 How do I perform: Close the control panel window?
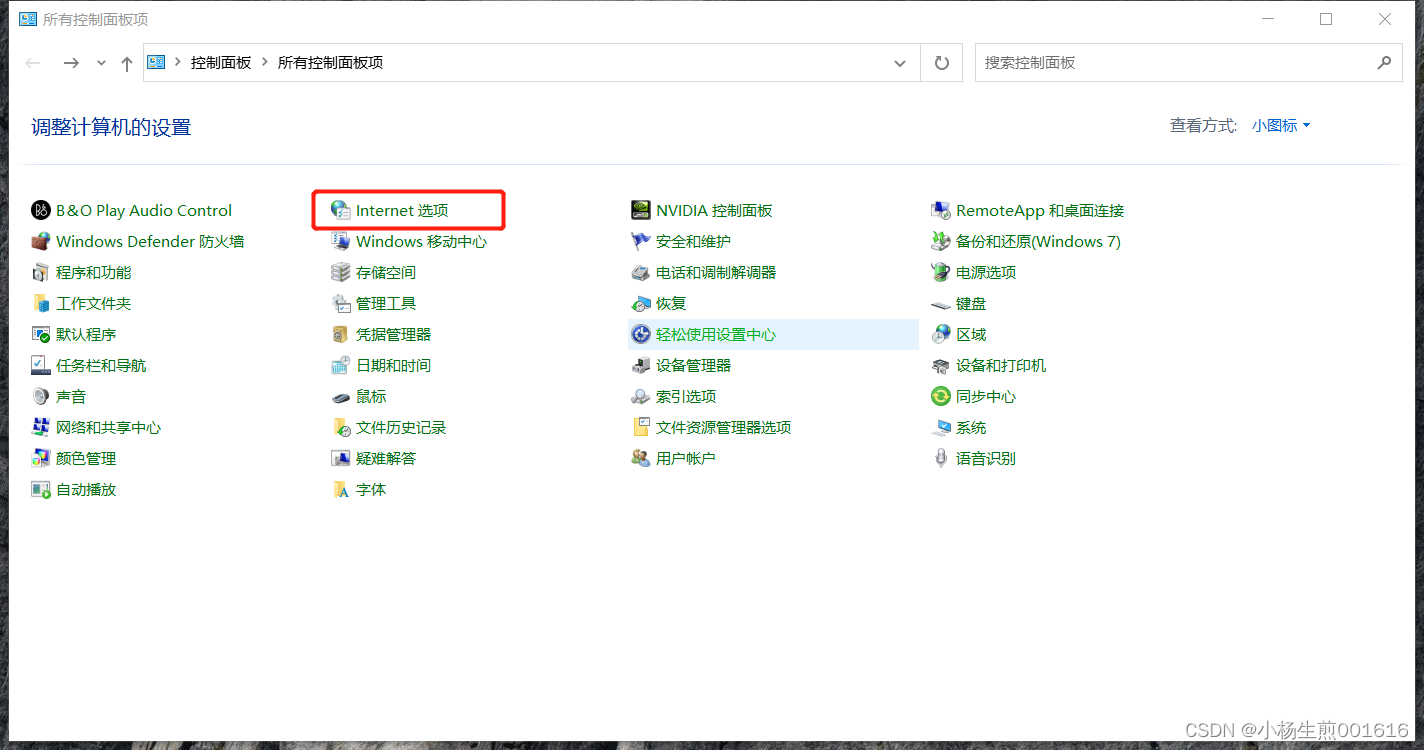[1385, 19]
